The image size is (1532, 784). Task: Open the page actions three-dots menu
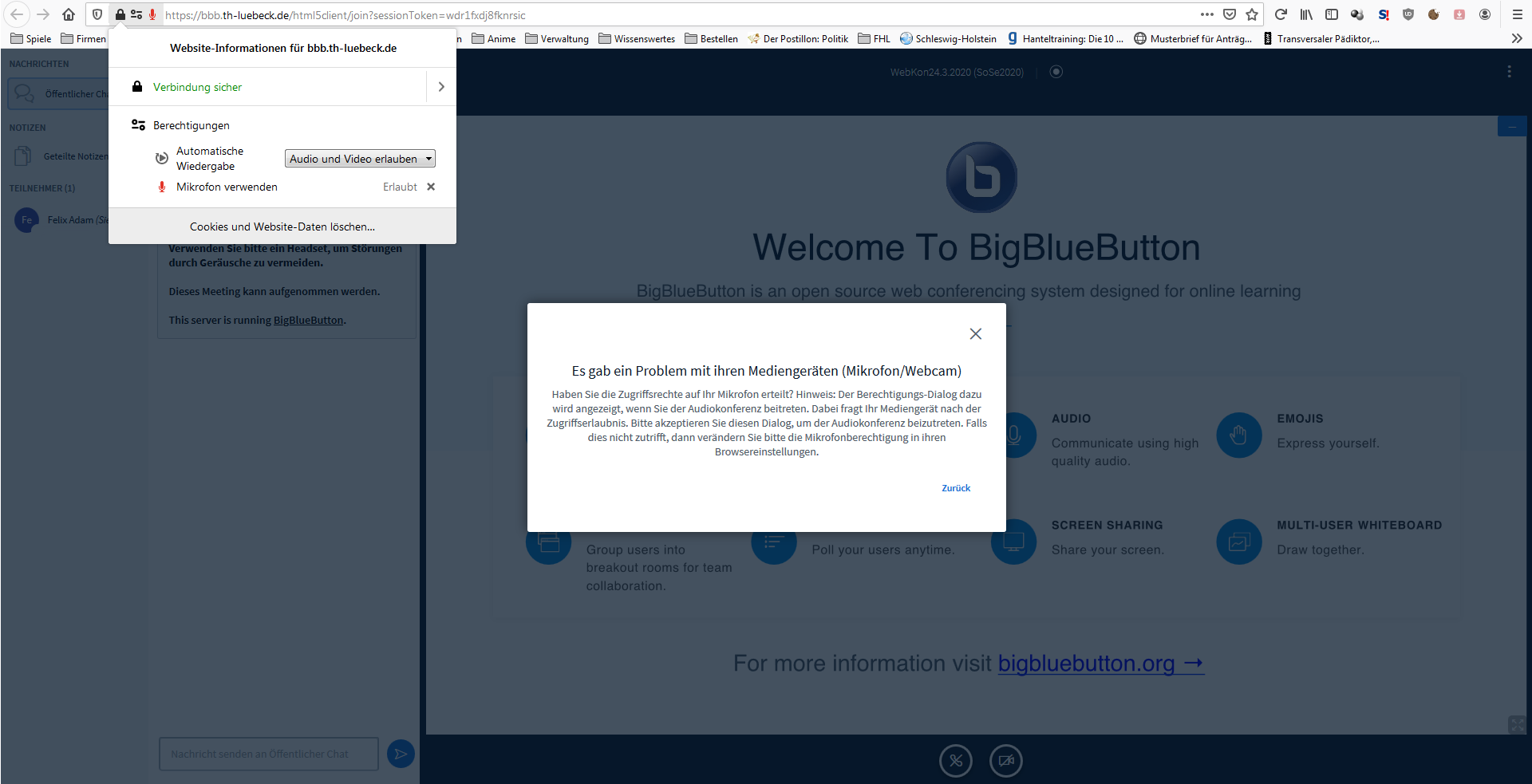1206,14
